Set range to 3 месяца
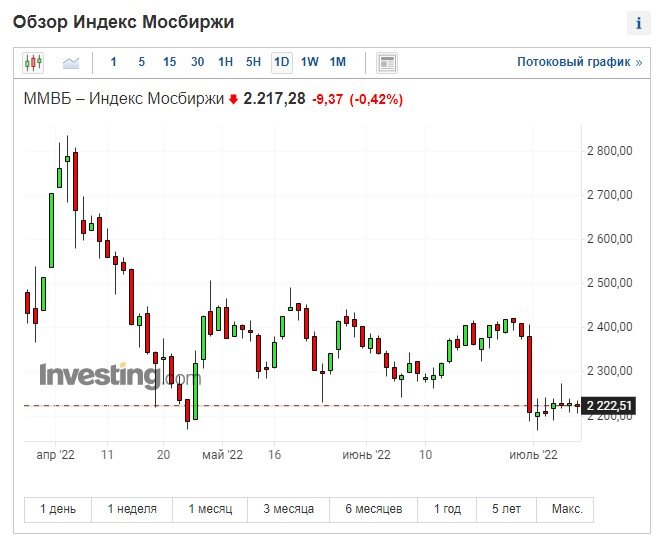The height and width of the screenshot is (548, 666). pyautogui.click(x=288, y=509)
